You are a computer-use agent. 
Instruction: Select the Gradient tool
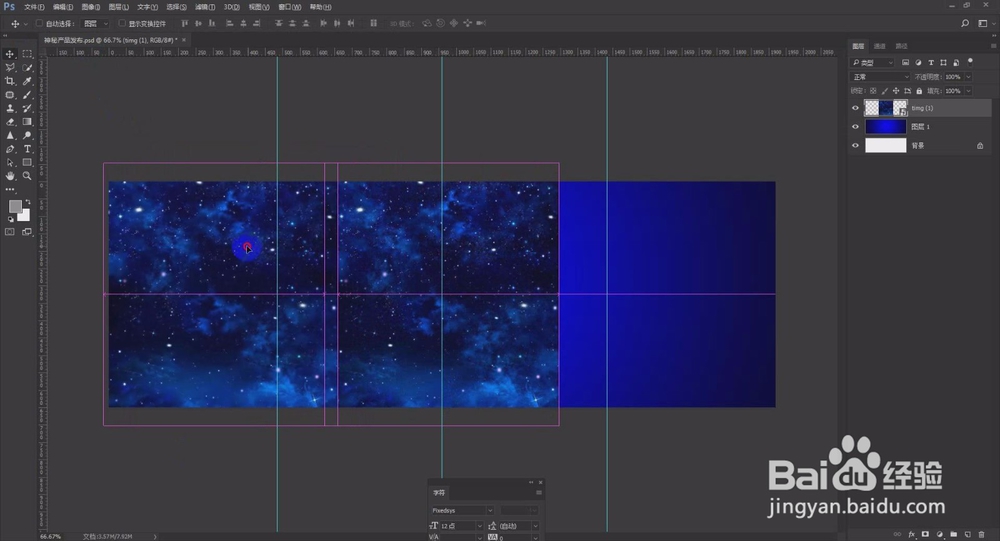[x=27, y=122]
